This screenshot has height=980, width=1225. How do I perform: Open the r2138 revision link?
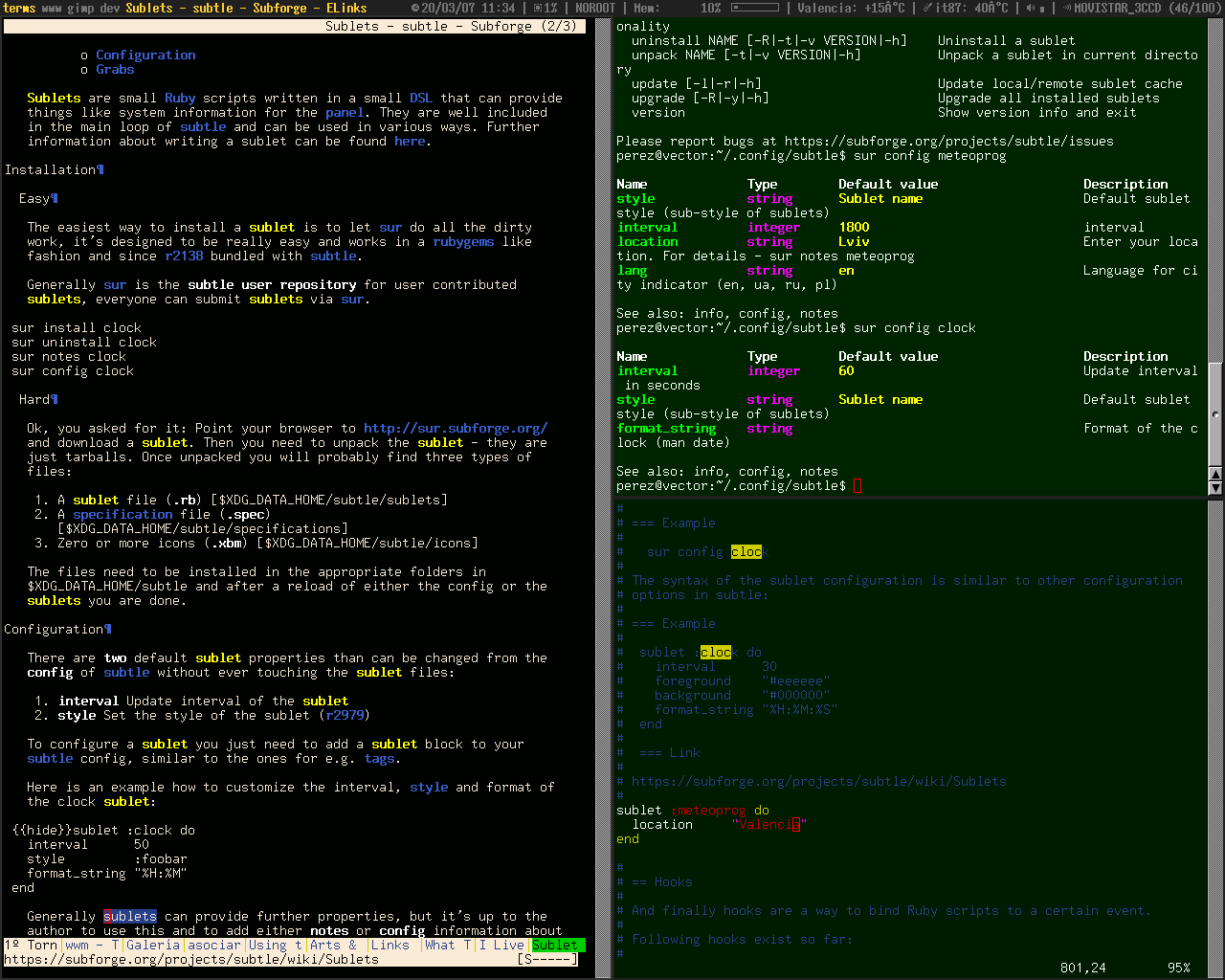tap(184, 256)
